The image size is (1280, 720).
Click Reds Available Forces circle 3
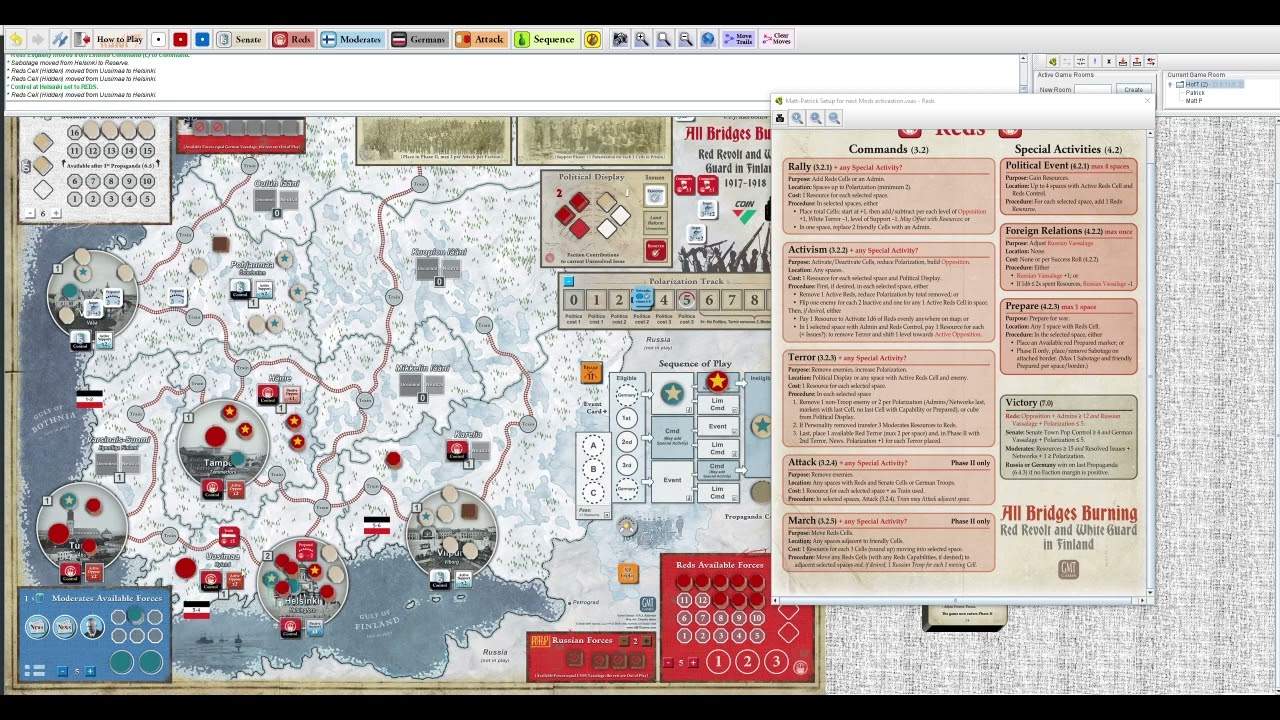click(x=776, y=661)
